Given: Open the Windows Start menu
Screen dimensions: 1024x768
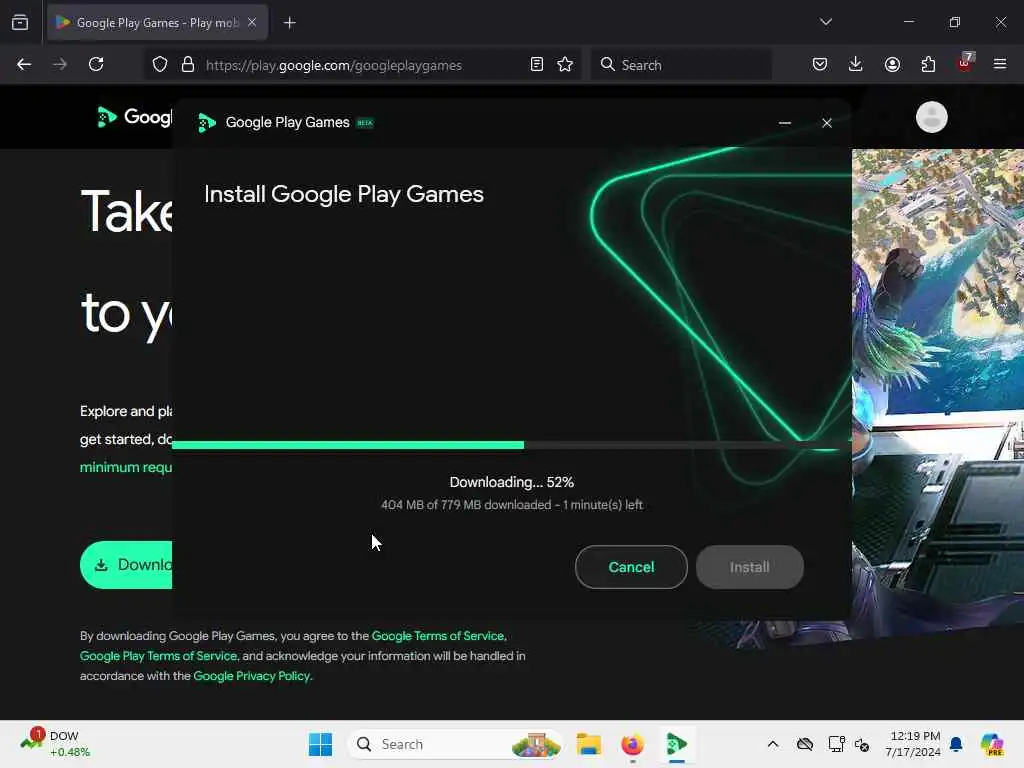Looking at the screenshot, I should (320, 744).
